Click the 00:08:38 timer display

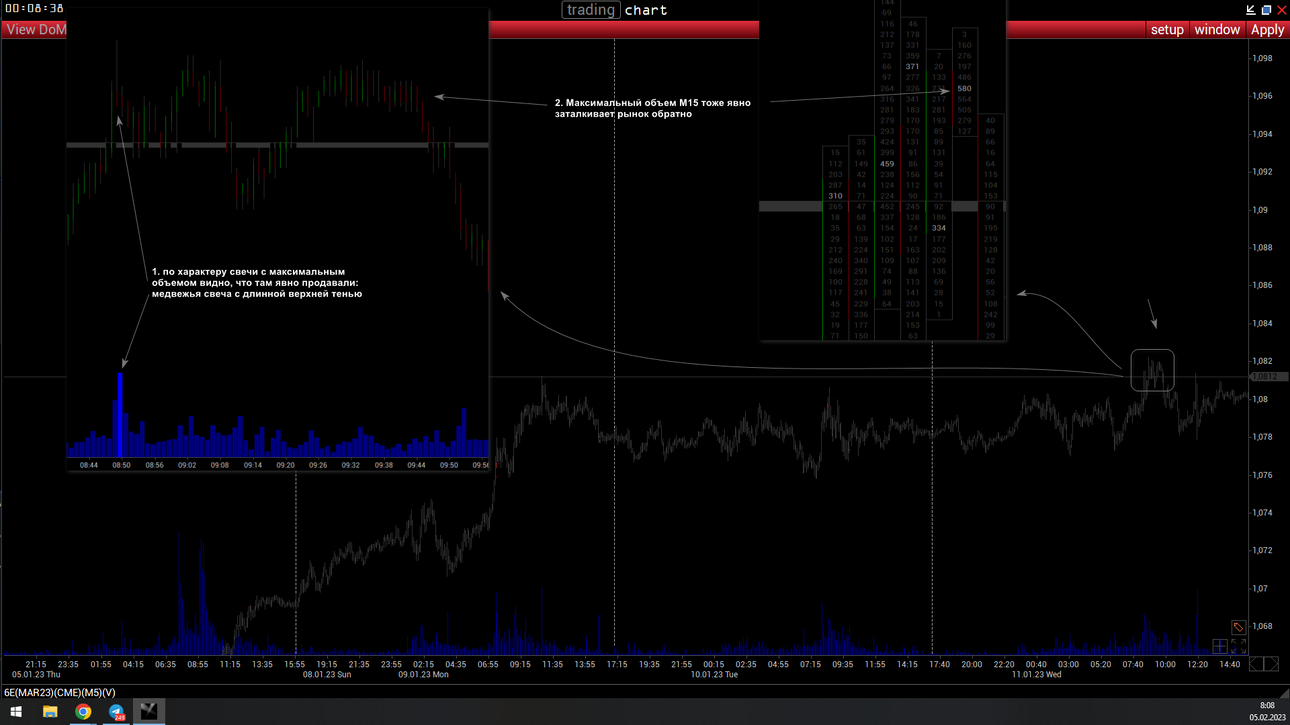[x=34, y=8]
